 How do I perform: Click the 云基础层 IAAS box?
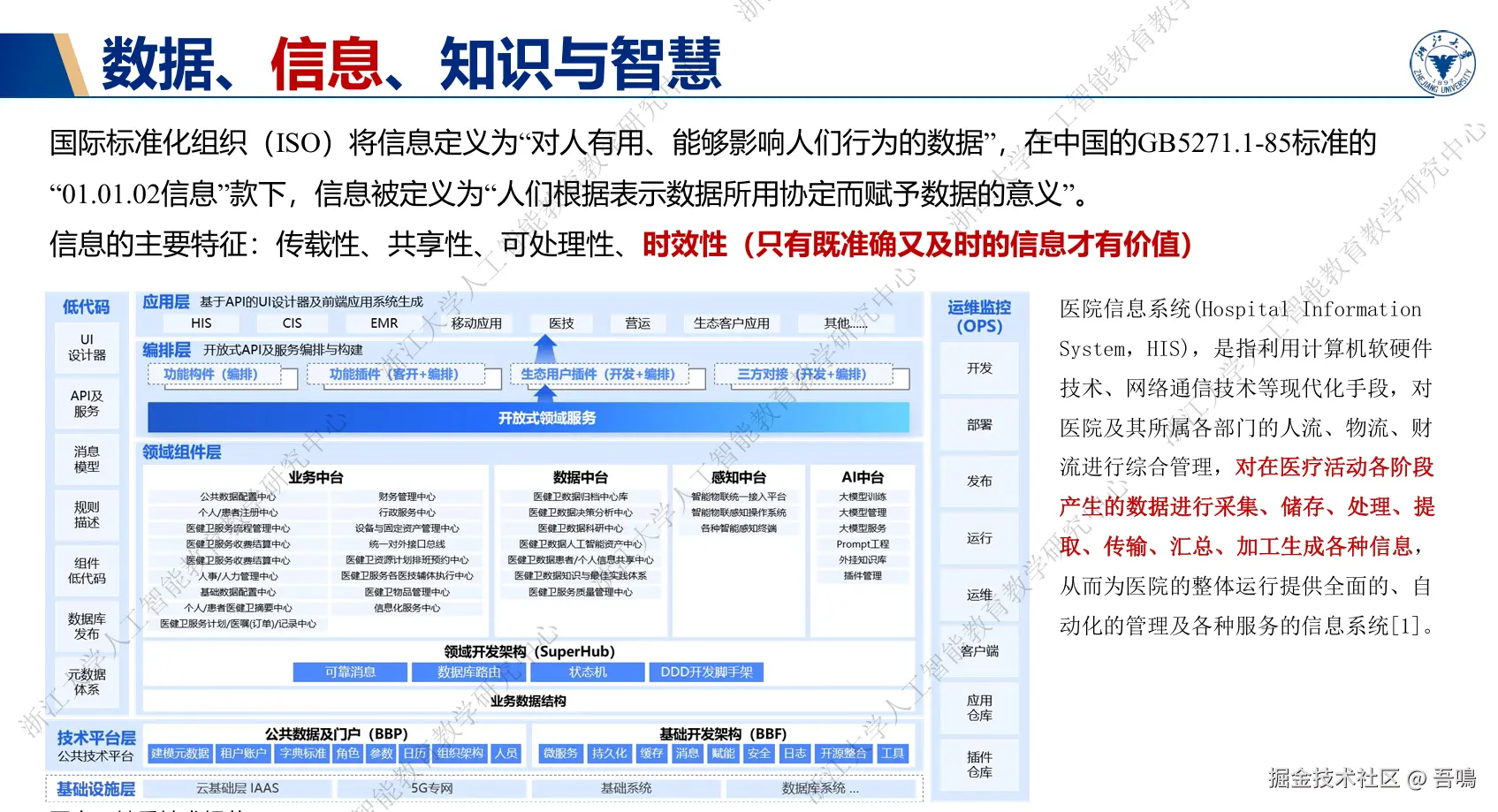click(237, 788)
